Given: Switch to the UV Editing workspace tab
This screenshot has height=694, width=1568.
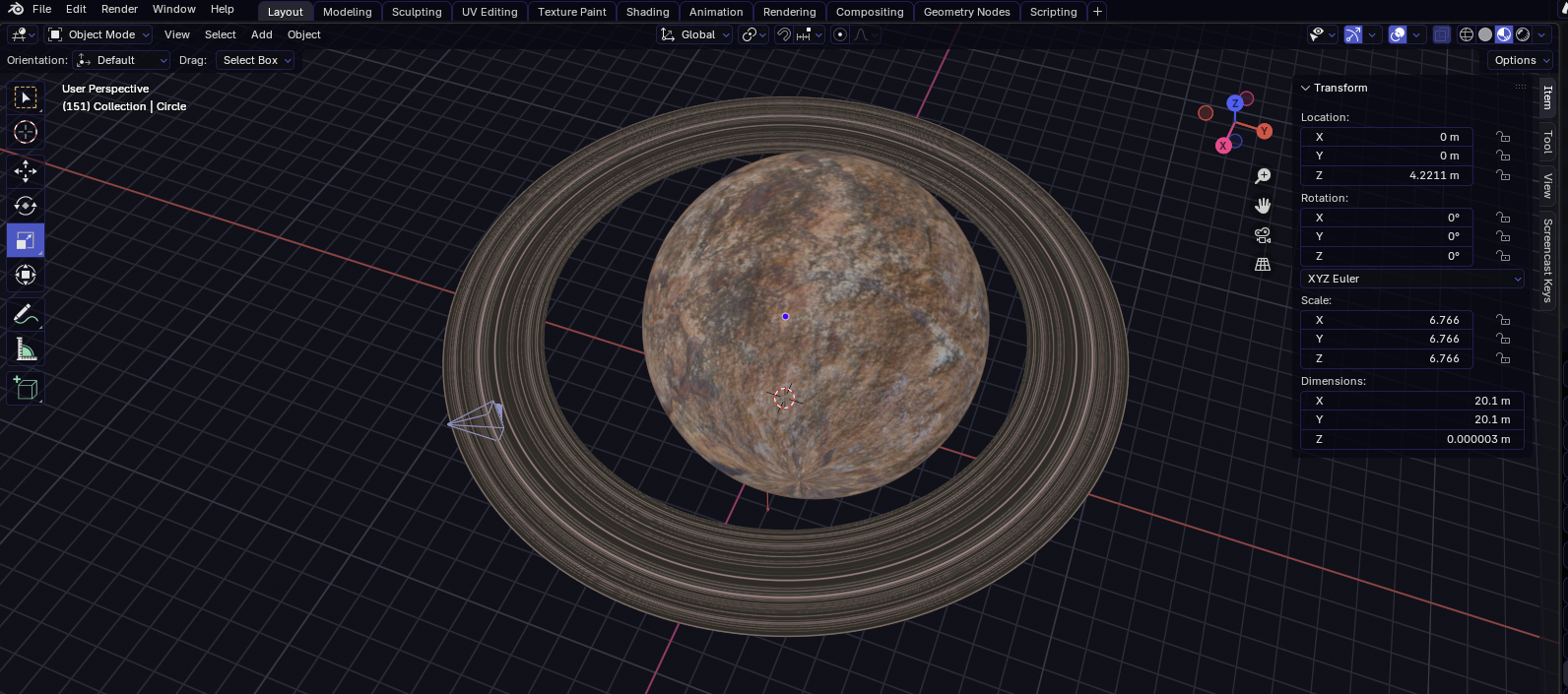Looking at the screenshot, I should pyautogui.click(x=490, y=12).
